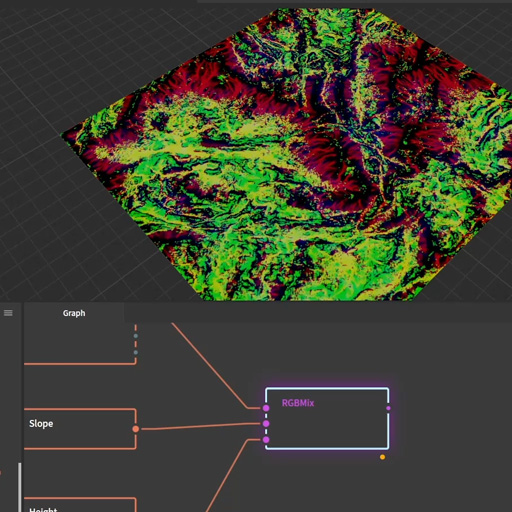
Task: Click the RGBMix node's output port
Action: coord(388,408)
